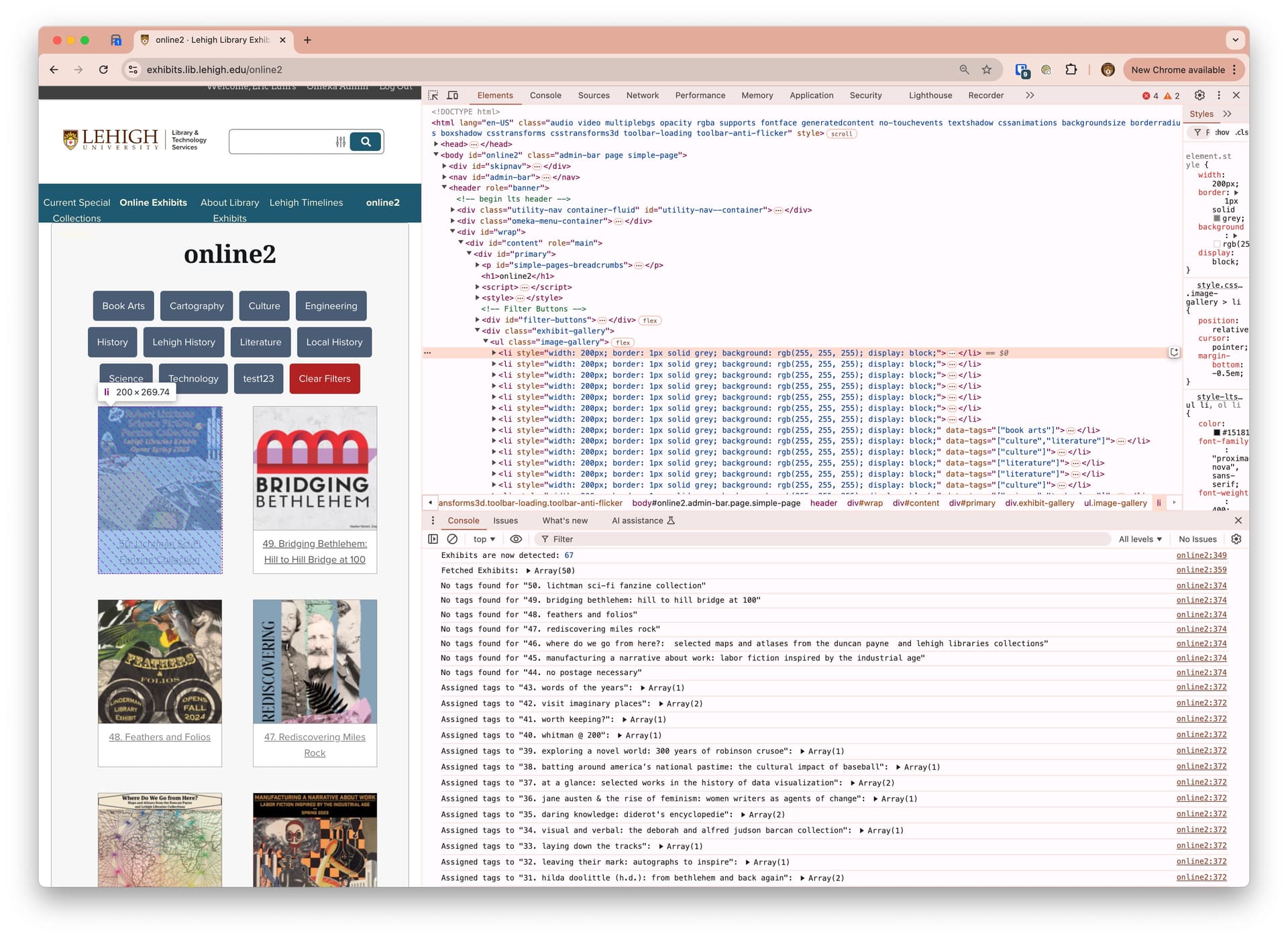Open Chrome extensions puzzle icon
The height and width of the screenshot is (938, 1288).
click(1071, 70)
